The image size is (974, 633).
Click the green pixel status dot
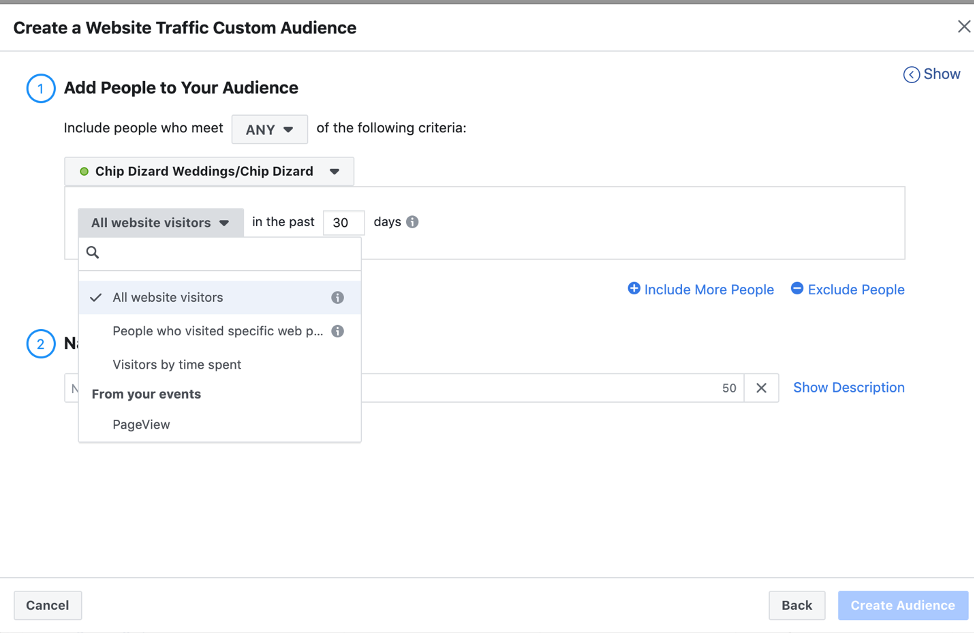pyautogui.click(x=84, y=171)
